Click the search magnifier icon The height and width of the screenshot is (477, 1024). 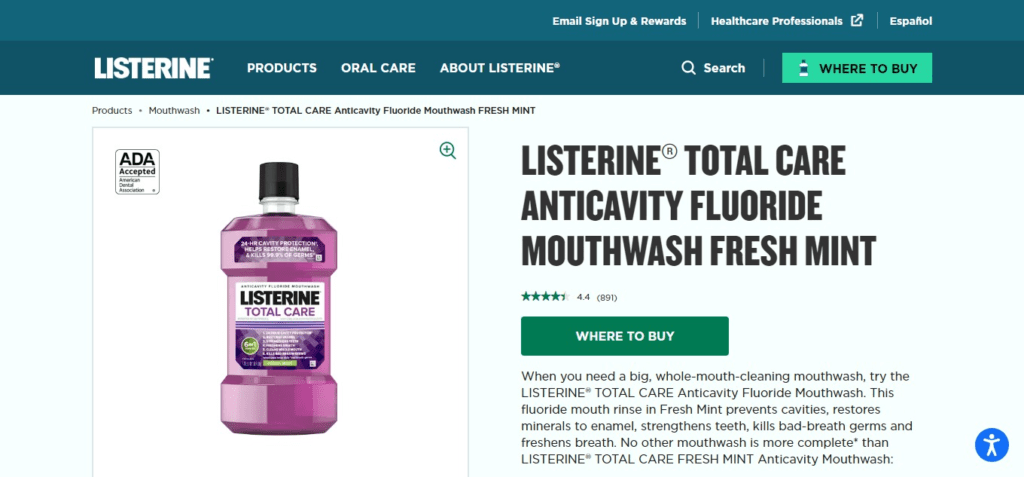[x=688, y=68]
